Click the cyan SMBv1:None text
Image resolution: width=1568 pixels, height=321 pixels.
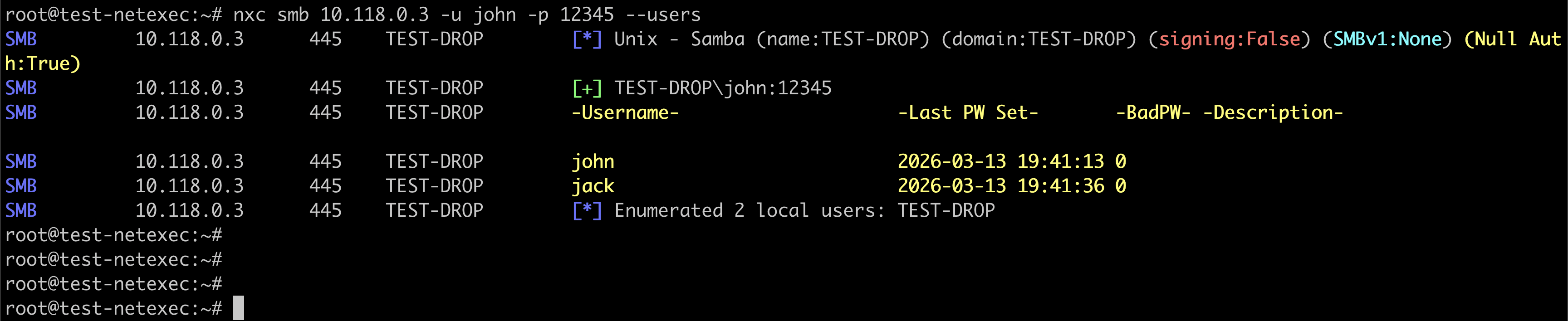[x=1387, y=39]
